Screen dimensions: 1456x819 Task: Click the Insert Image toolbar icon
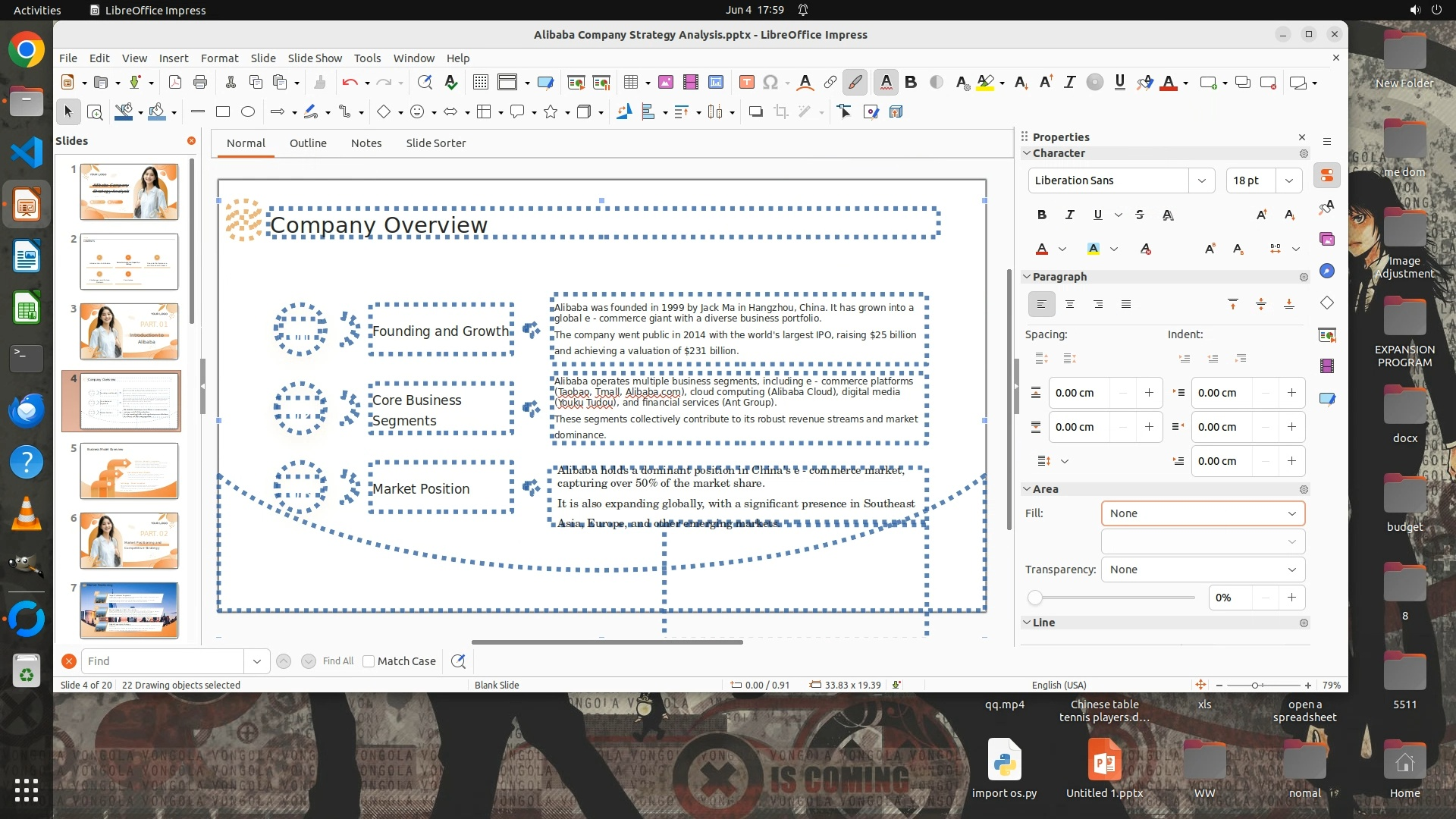666,83
